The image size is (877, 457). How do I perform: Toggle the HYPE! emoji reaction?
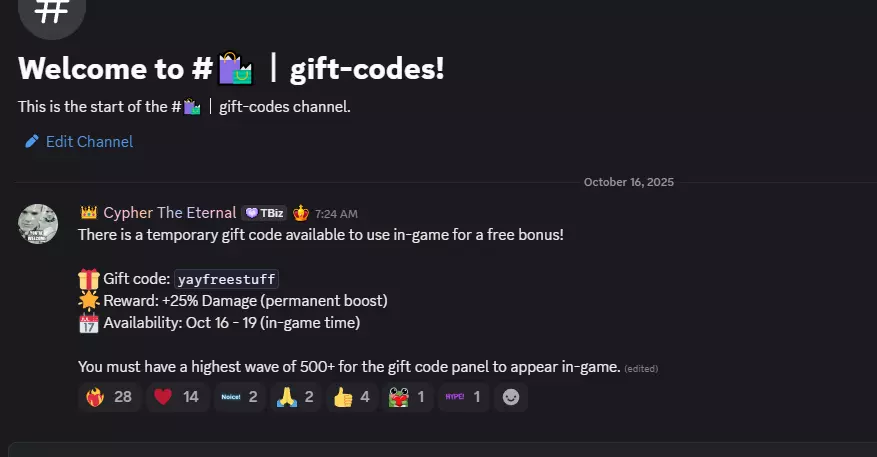click(x=463, y=397)
